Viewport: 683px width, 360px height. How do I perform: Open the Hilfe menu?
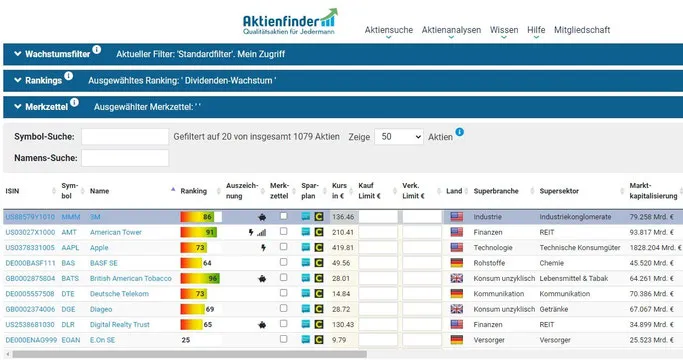pyautogui.click(x=536, y=30)
